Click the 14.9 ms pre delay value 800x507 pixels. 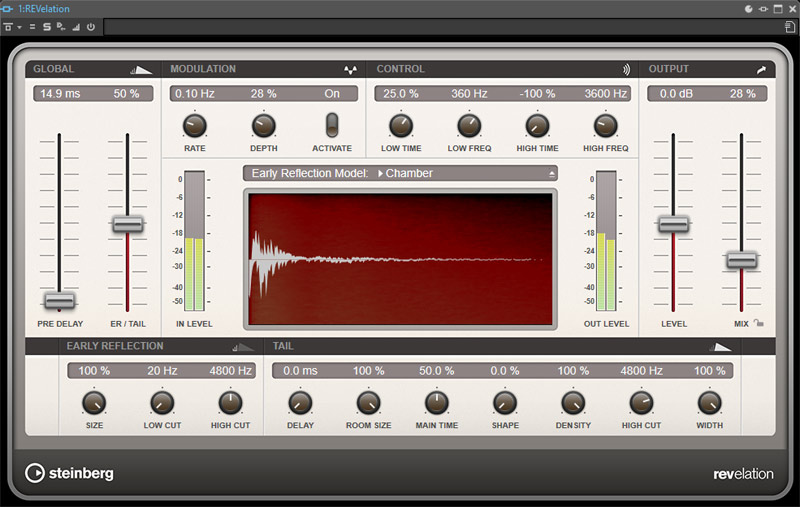point(60,94)
